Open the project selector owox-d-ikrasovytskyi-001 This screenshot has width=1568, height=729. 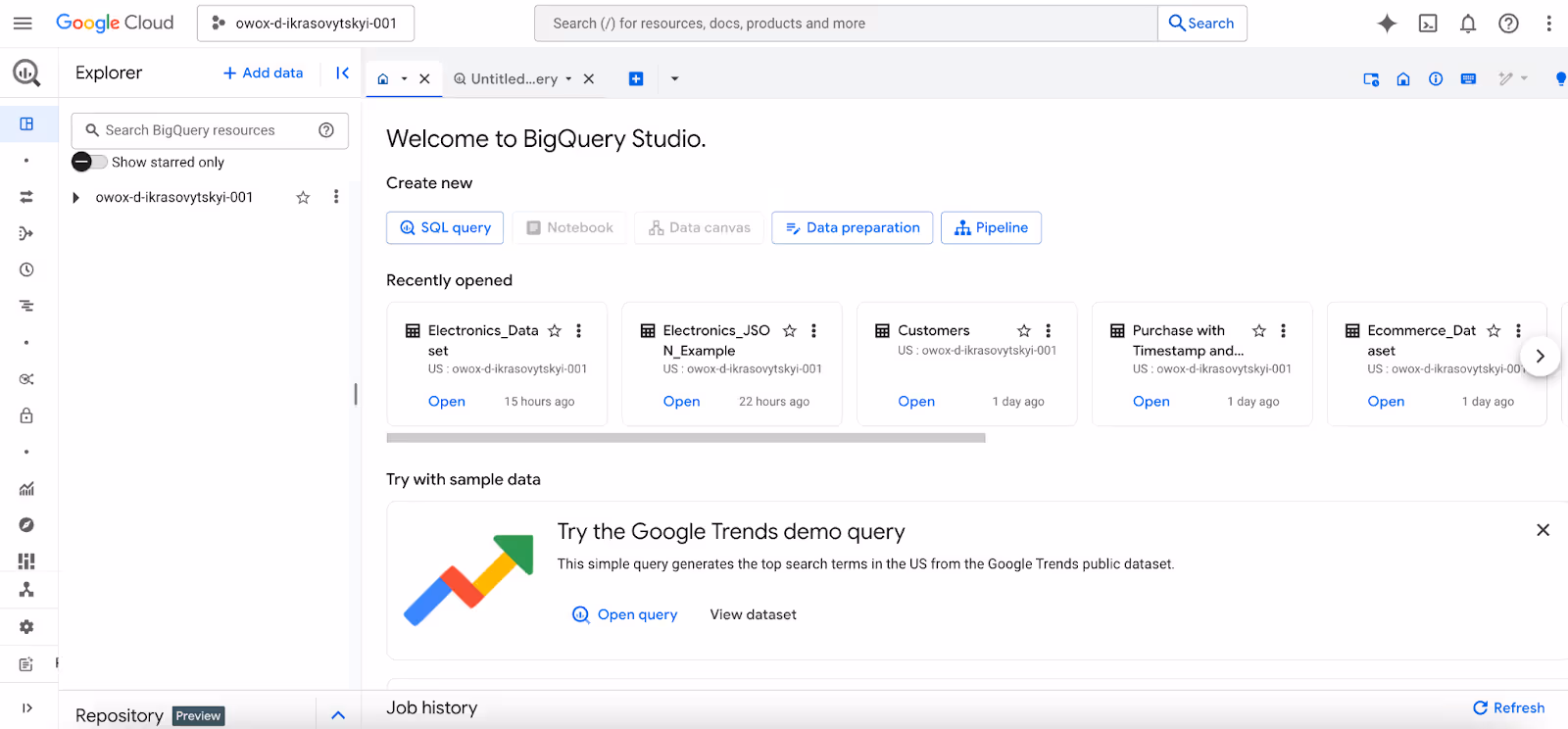point(306,24)
